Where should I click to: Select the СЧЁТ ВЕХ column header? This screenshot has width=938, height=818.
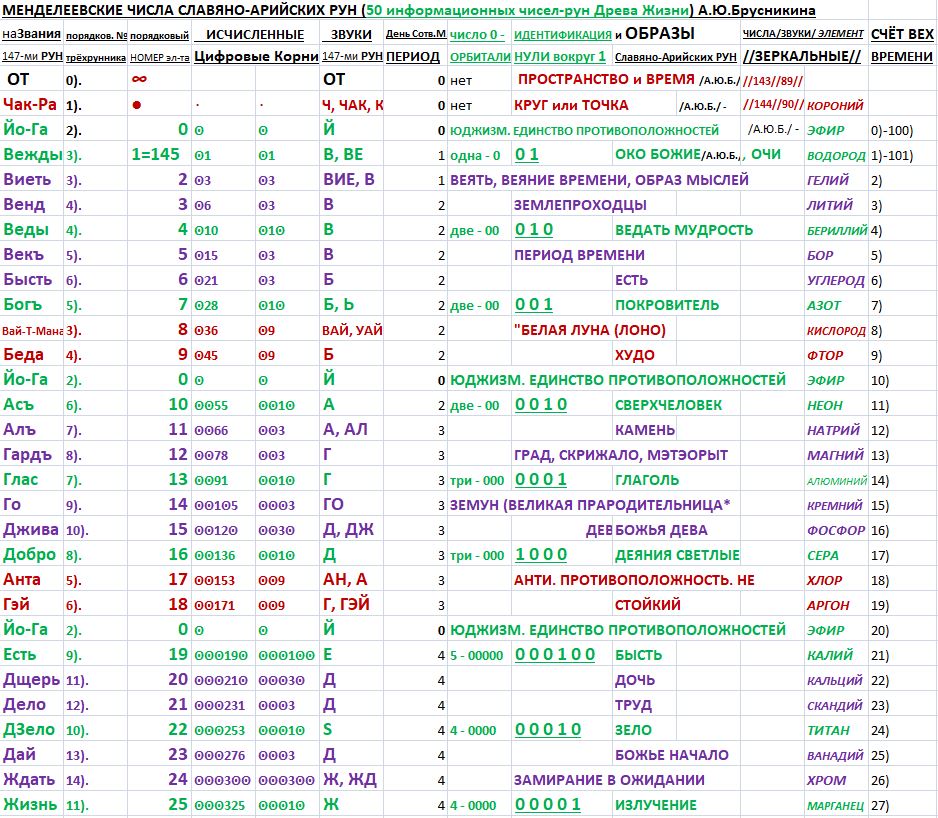(901, 34)
